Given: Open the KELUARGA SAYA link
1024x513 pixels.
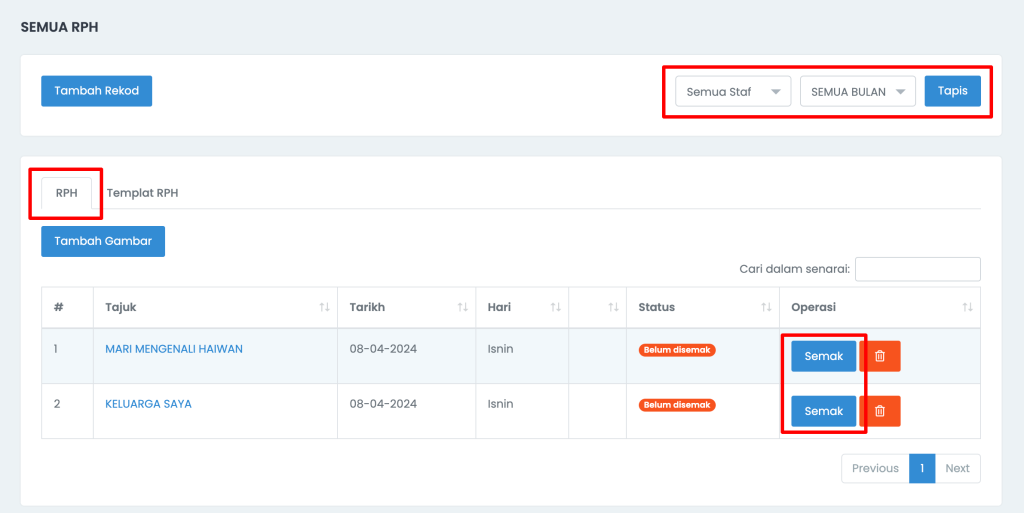Looking at the screenshot, I should coord(148,404).
